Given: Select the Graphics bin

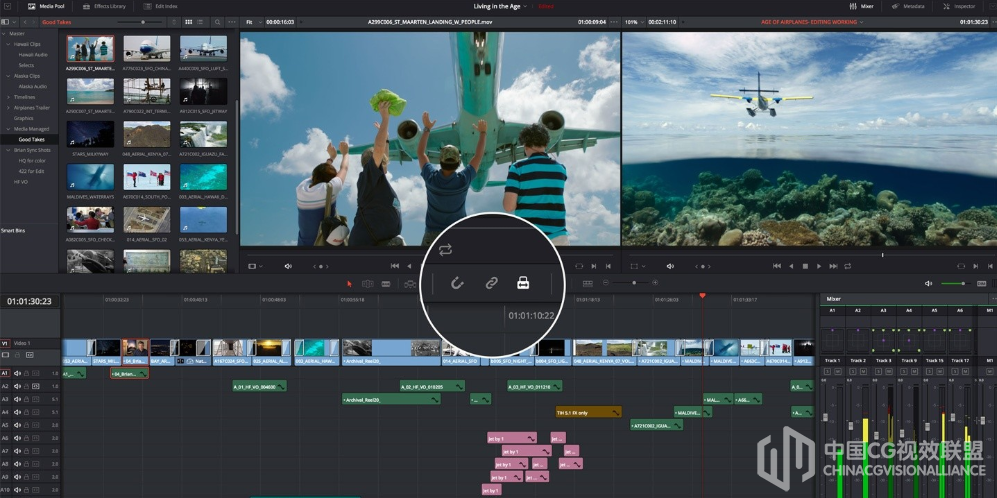Looking at the screenshot, I should tap(24, 118).
